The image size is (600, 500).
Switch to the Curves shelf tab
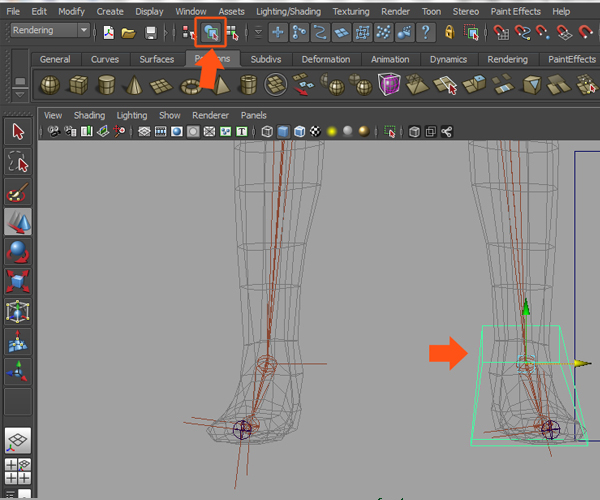(105, 59)
